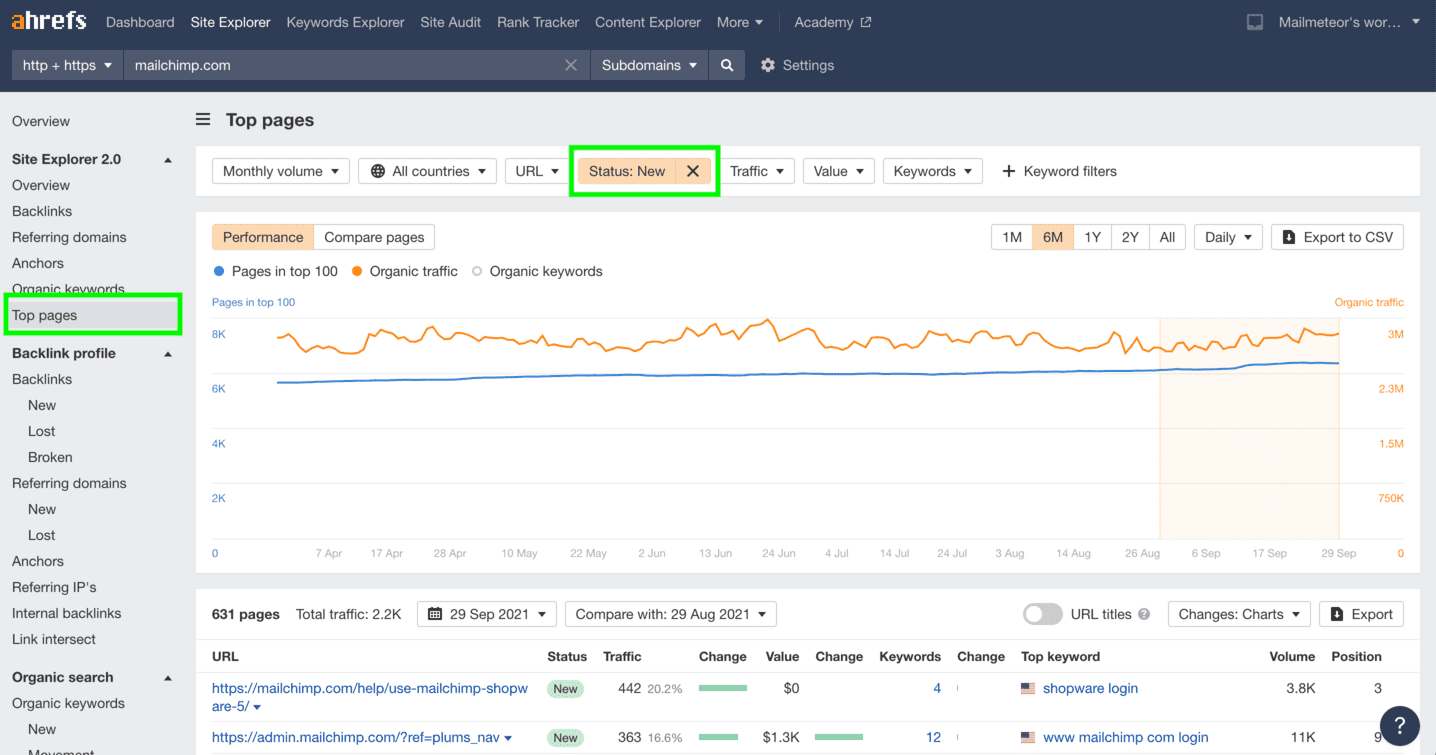
Task: Open Content Explorer
Action: [x=648, y=22]
